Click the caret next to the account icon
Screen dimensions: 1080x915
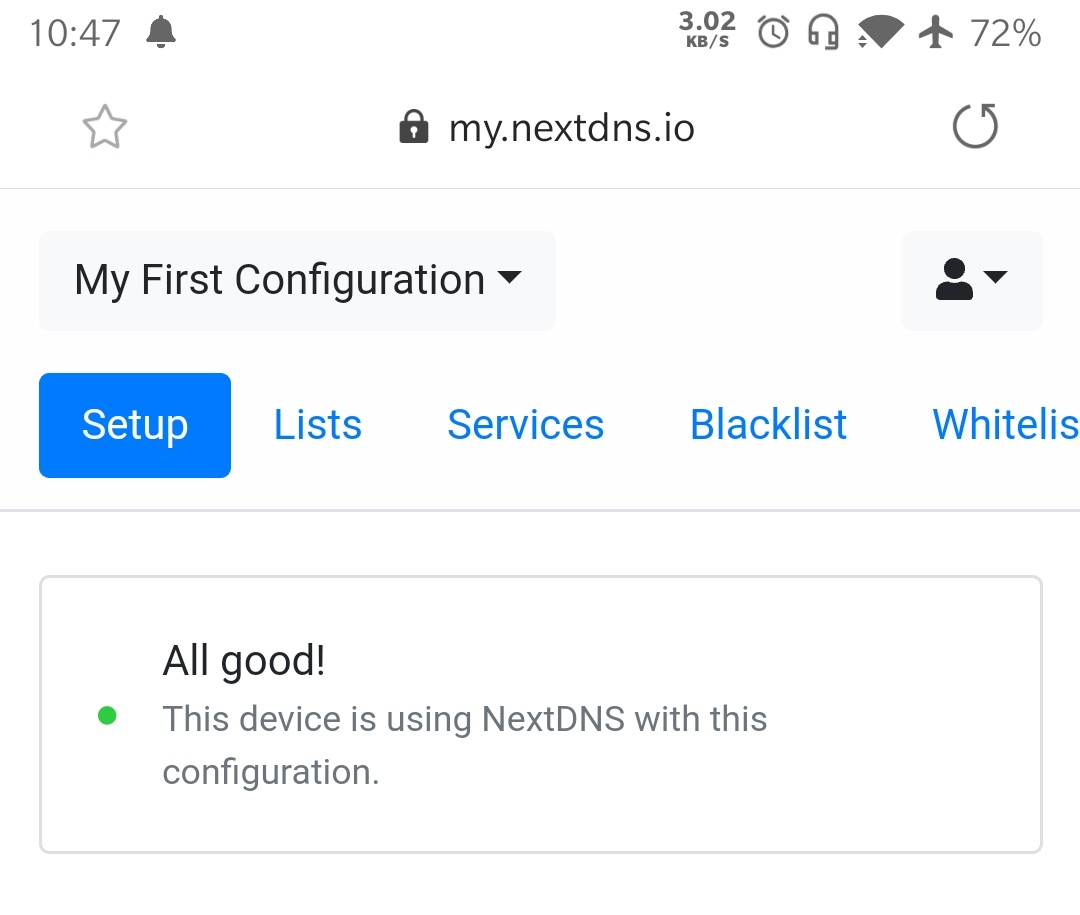996,276
